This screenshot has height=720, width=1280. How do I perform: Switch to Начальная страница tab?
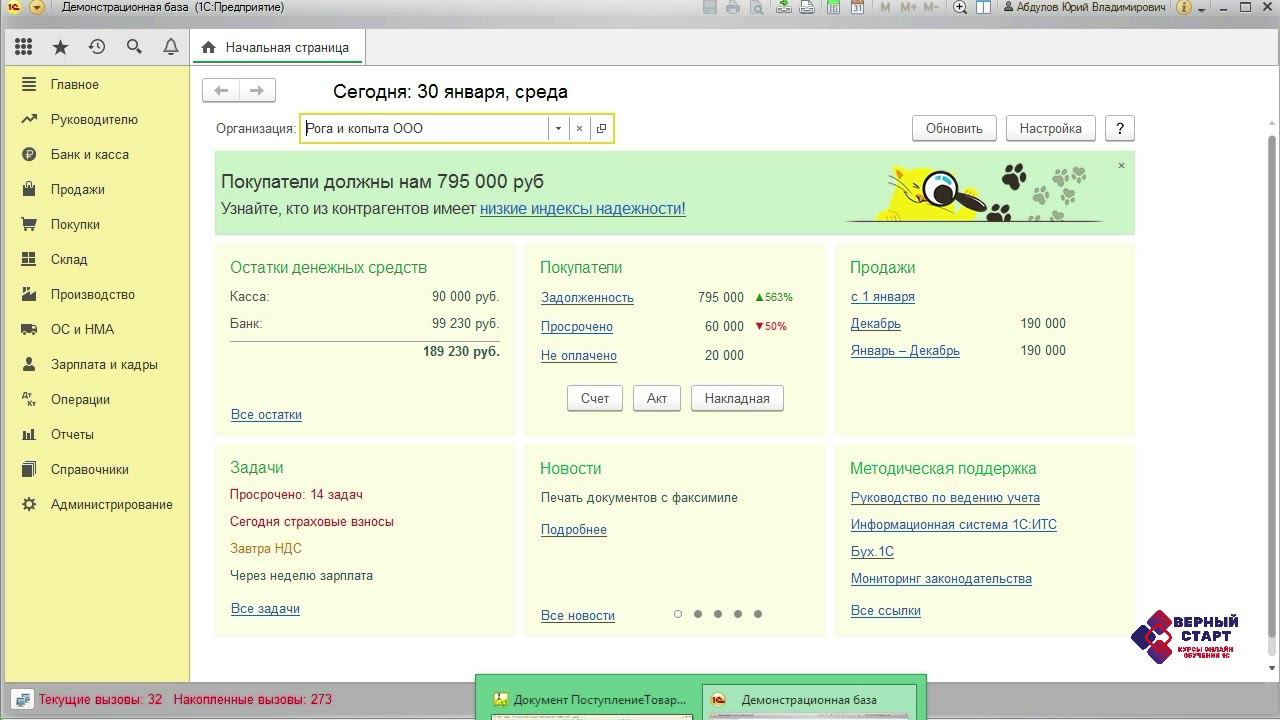click(x=276, y=47)
